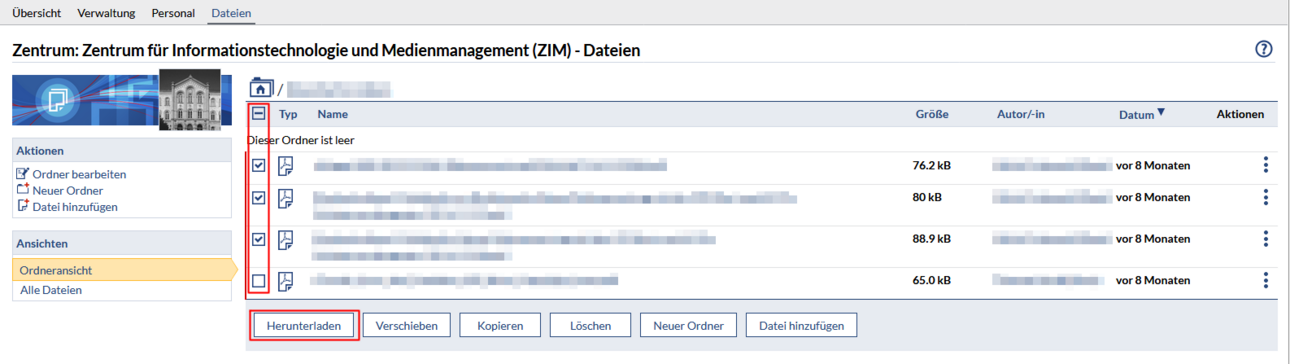Sort the list by Name column header

coord(333,114)
